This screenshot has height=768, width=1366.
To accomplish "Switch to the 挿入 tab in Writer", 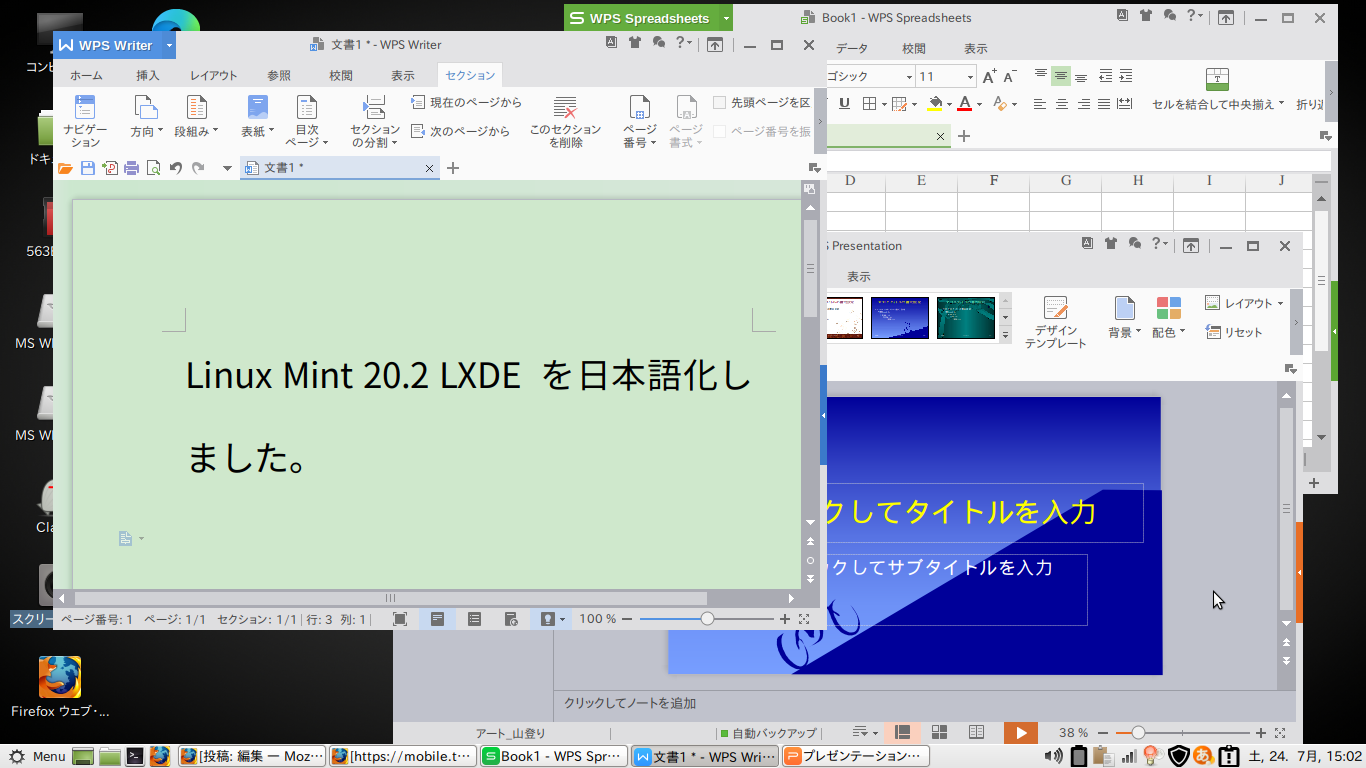I will click(x=148, y=75).
